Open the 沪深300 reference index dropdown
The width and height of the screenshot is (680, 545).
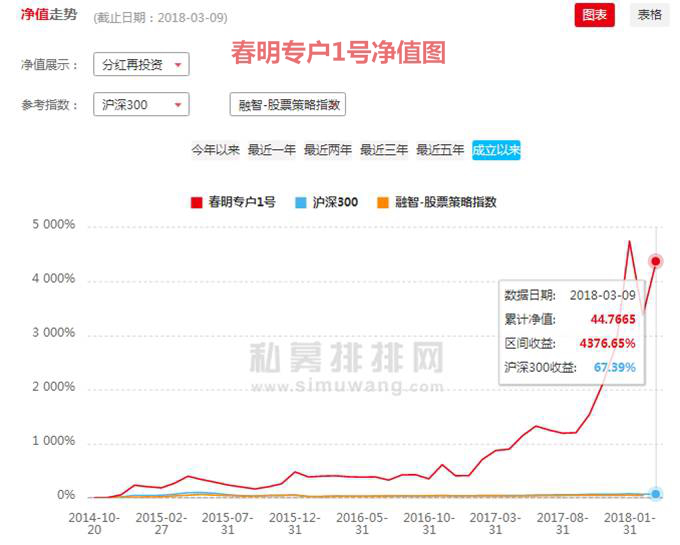click(141, 104)
